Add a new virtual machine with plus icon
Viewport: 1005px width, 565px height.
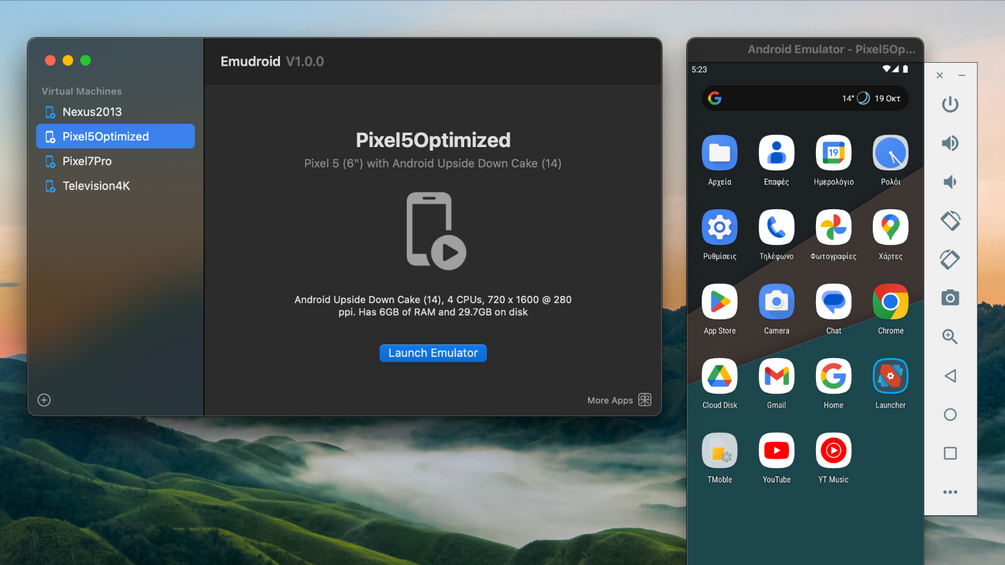point(44,400)
